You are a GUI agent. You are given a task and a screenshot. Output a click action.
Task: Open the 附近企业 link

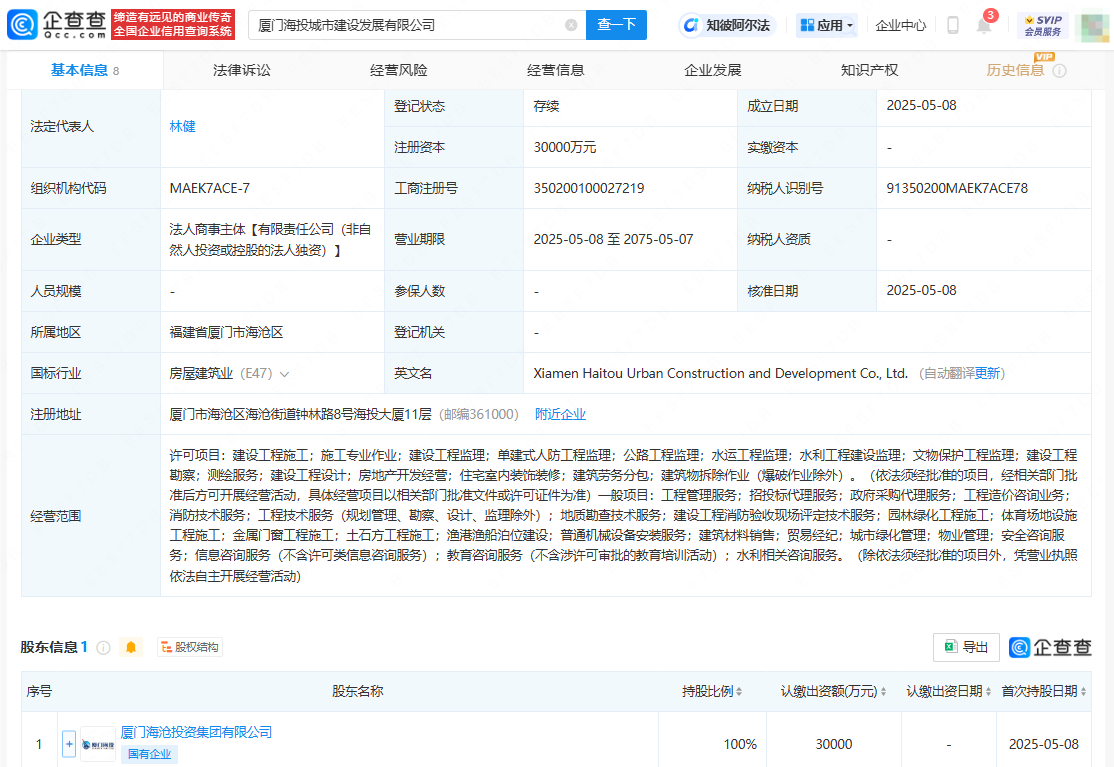(560, 414)
